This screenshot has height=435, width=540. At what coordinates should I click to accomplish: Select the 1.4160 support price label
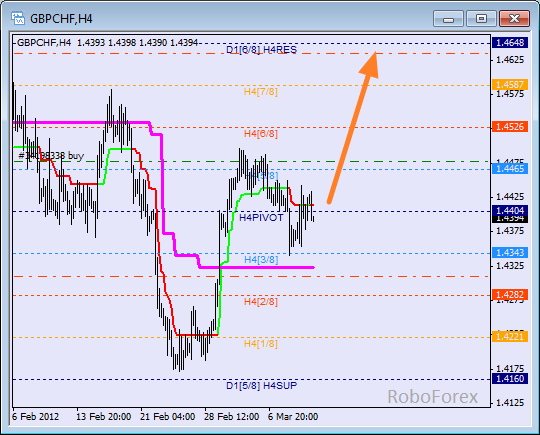click(510, 379)
